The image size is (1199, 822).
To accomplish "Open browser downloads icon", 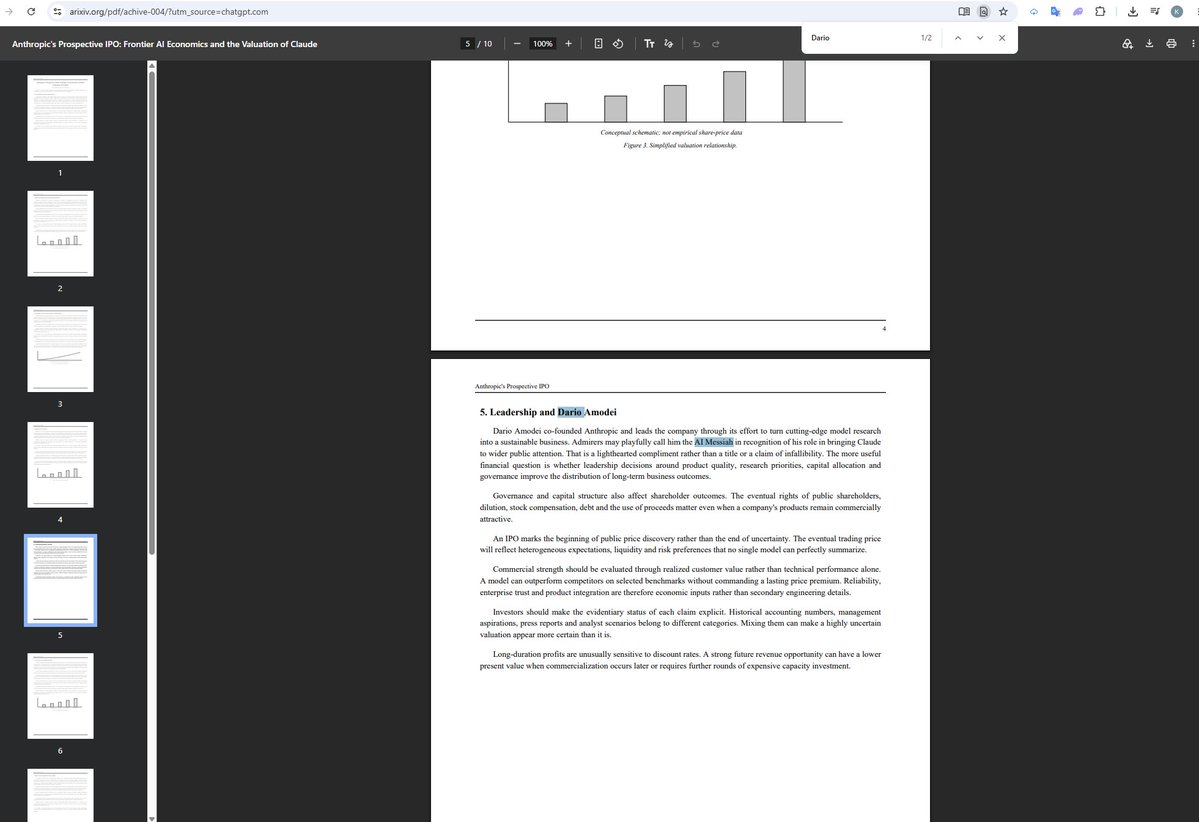I will click(1132, 11).
